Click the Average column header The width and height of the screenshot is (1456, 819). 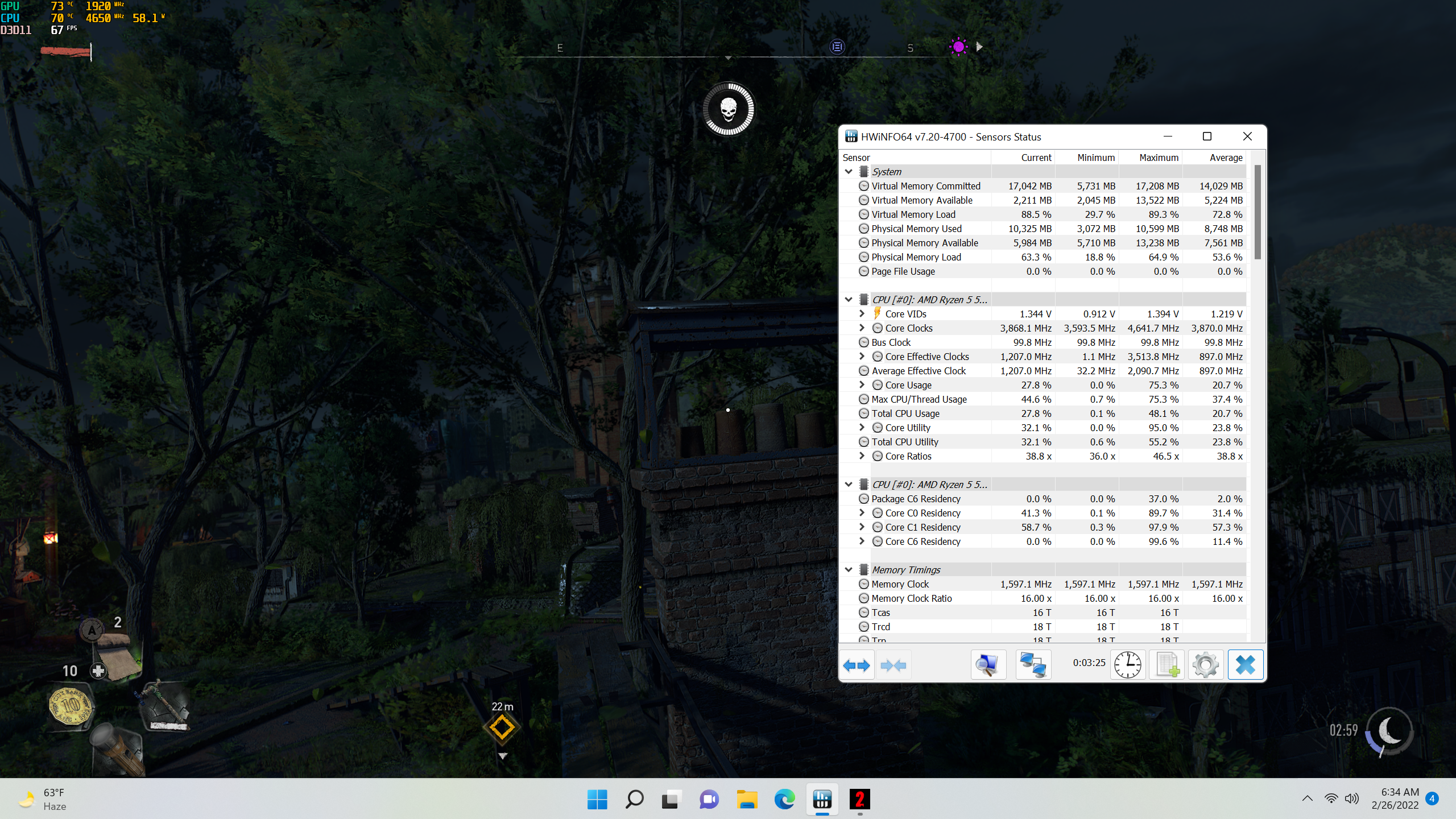[x=1214, y=158]
